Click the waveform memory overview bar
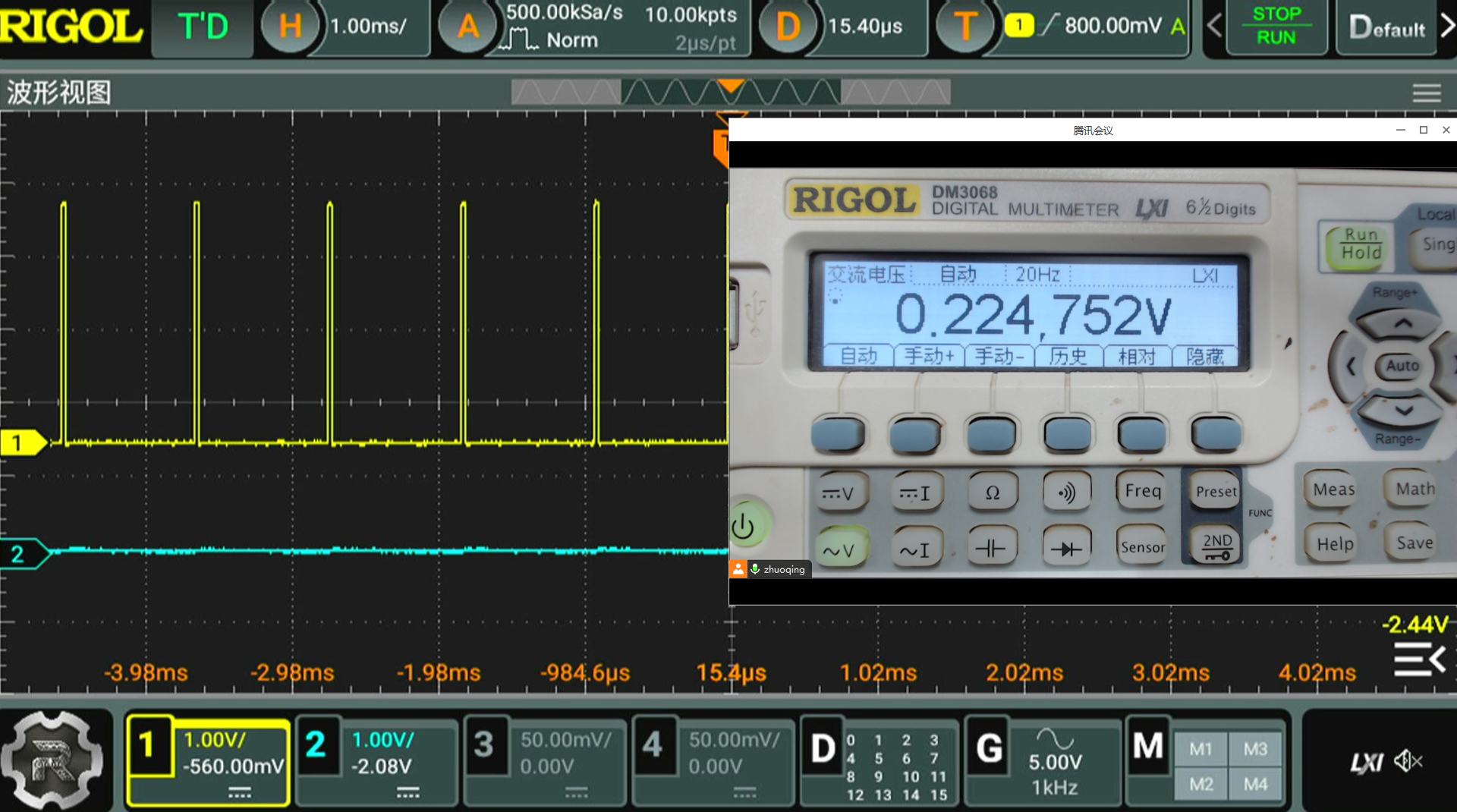 [730, 93]
